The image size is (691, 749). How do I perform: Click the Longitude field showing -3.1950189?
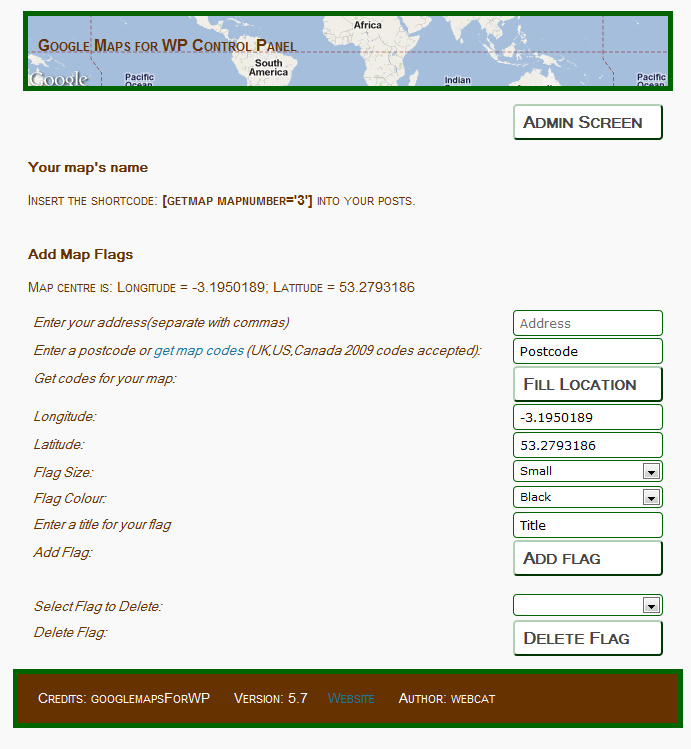pyautogui.click(x=588, y=417)
